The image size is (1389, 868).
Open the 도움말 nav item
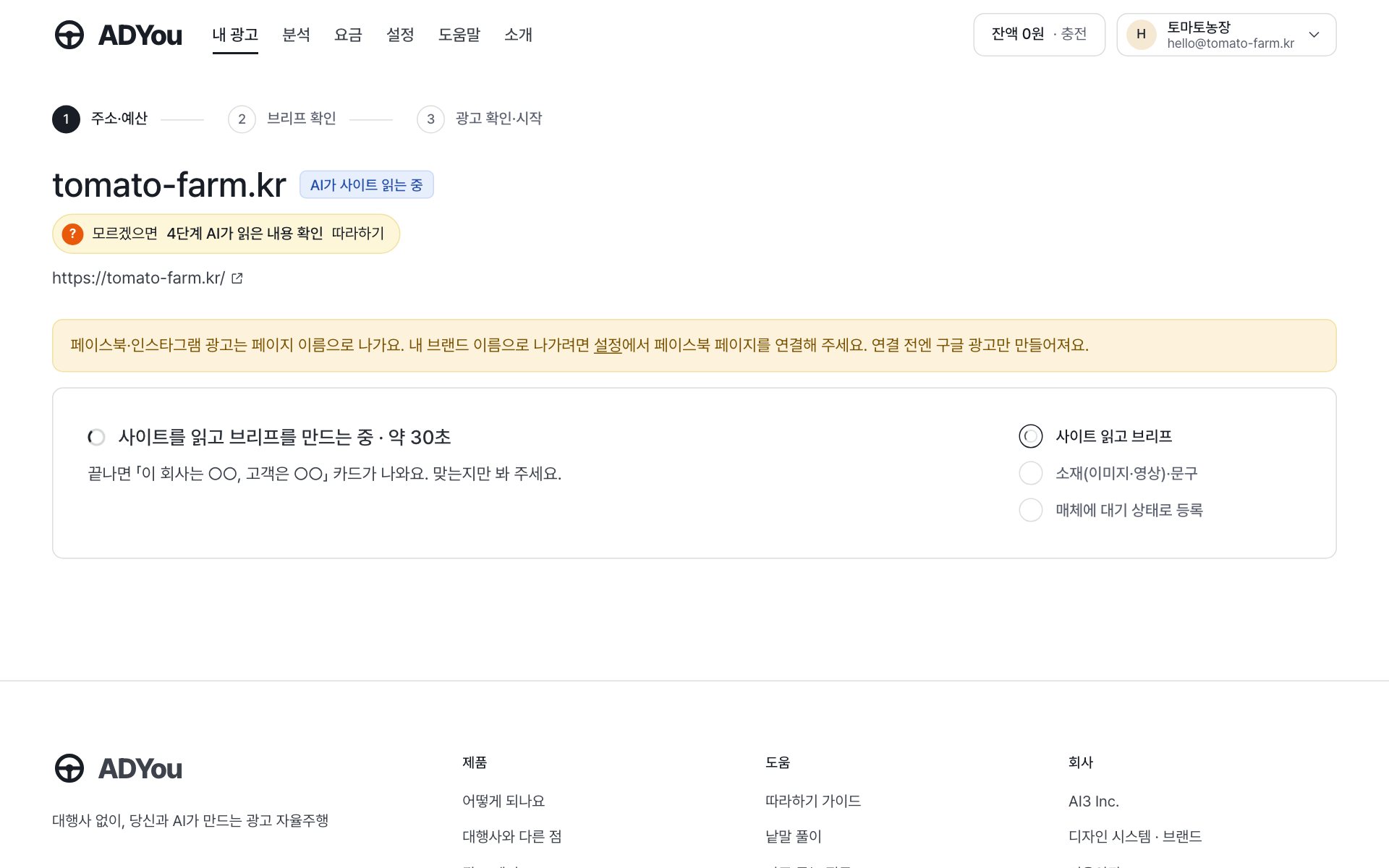(459, 35)
